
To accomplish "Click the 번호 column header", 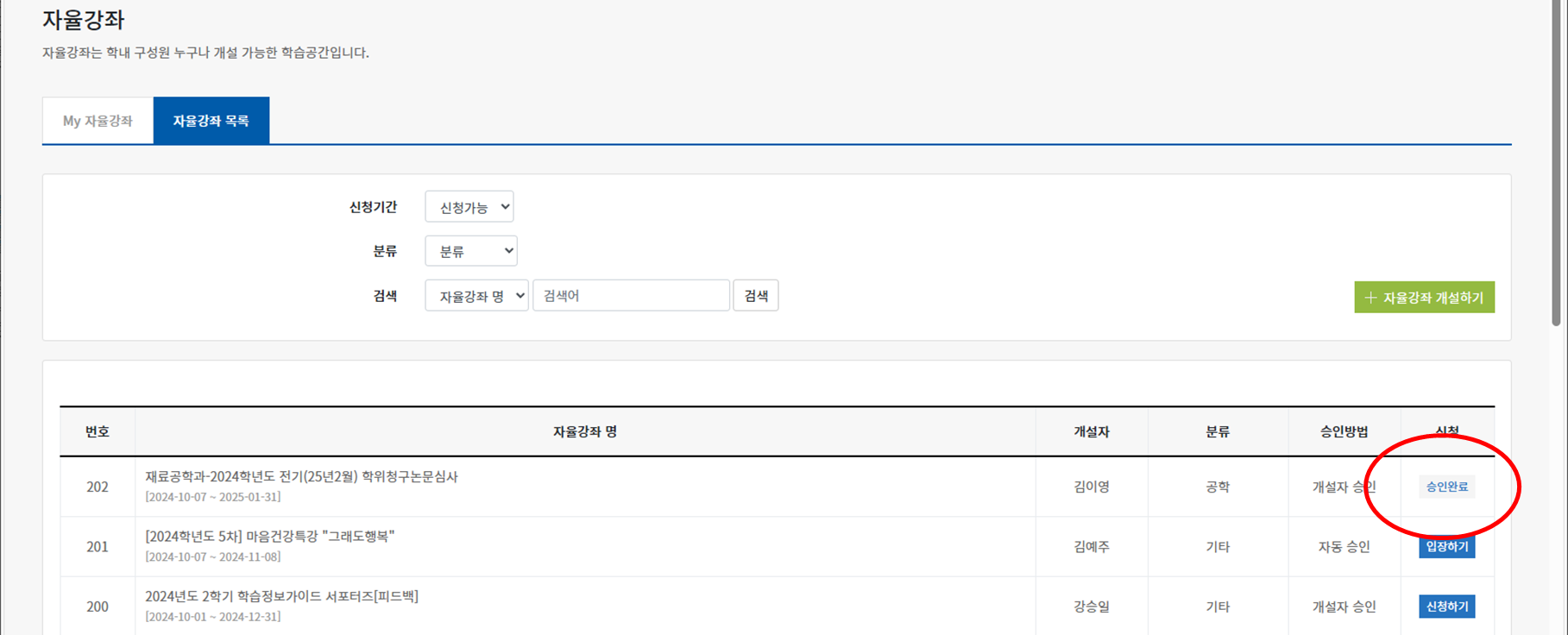I will (98, 431).
